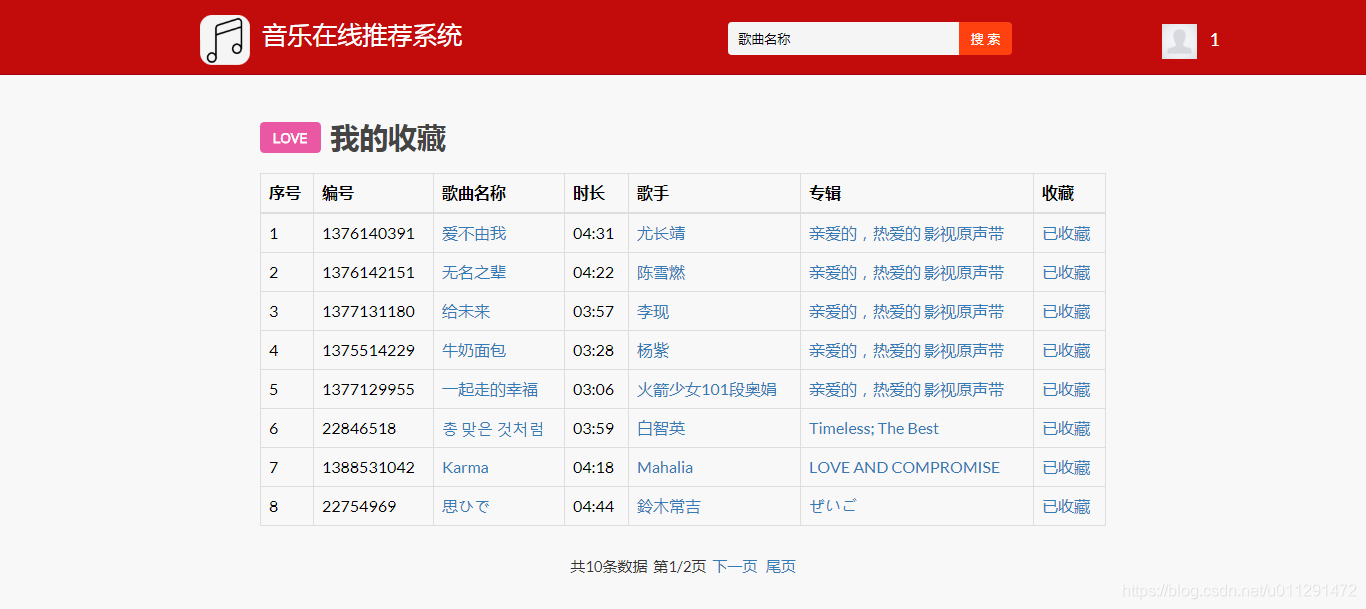The image size is (1366, 609).
Task: Go to next page 下一页
Action: (x=735, y=567)
